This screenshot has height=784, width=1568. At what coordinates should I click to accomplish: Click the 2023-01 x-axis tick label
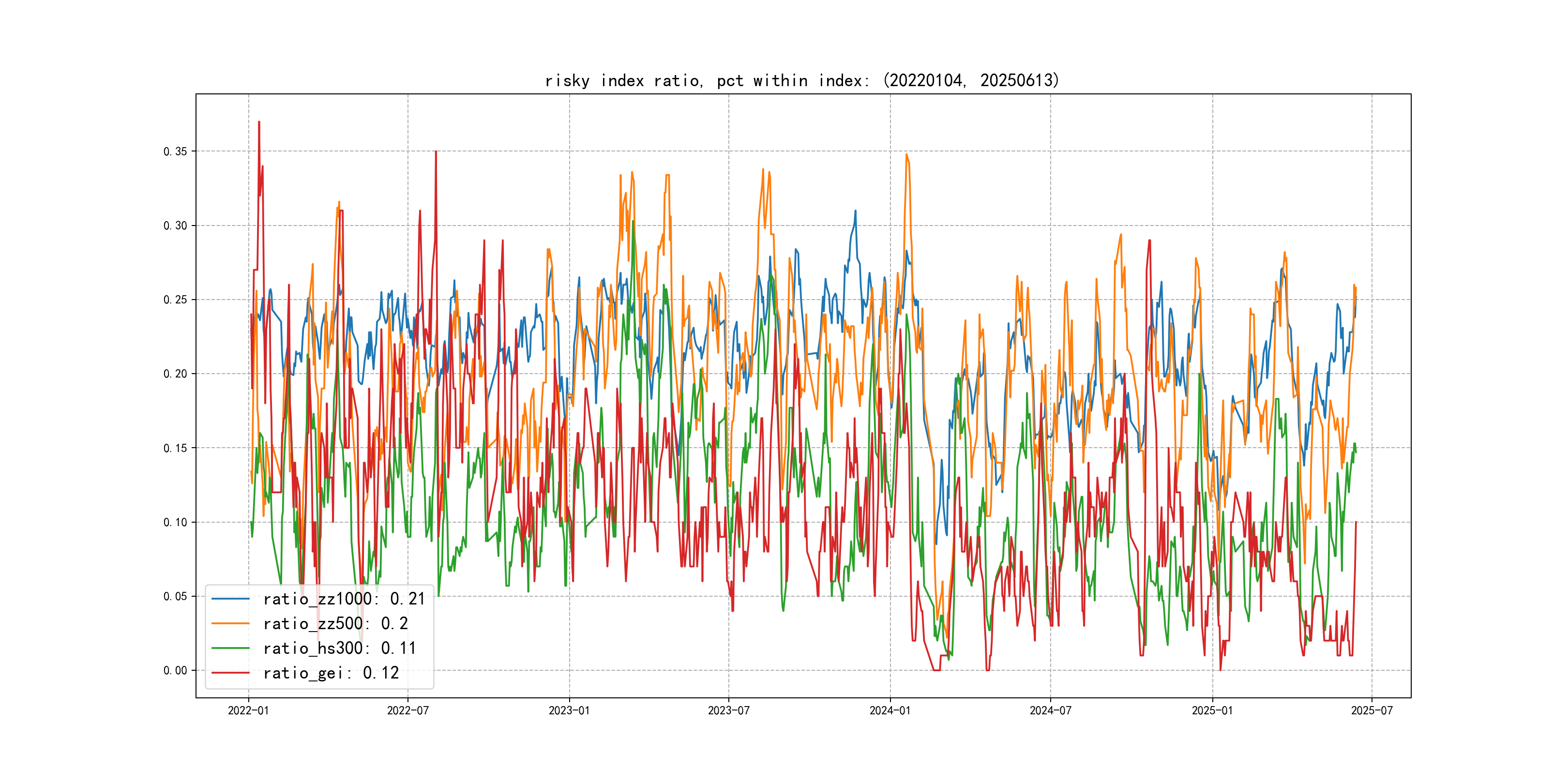tap(569, 711)
